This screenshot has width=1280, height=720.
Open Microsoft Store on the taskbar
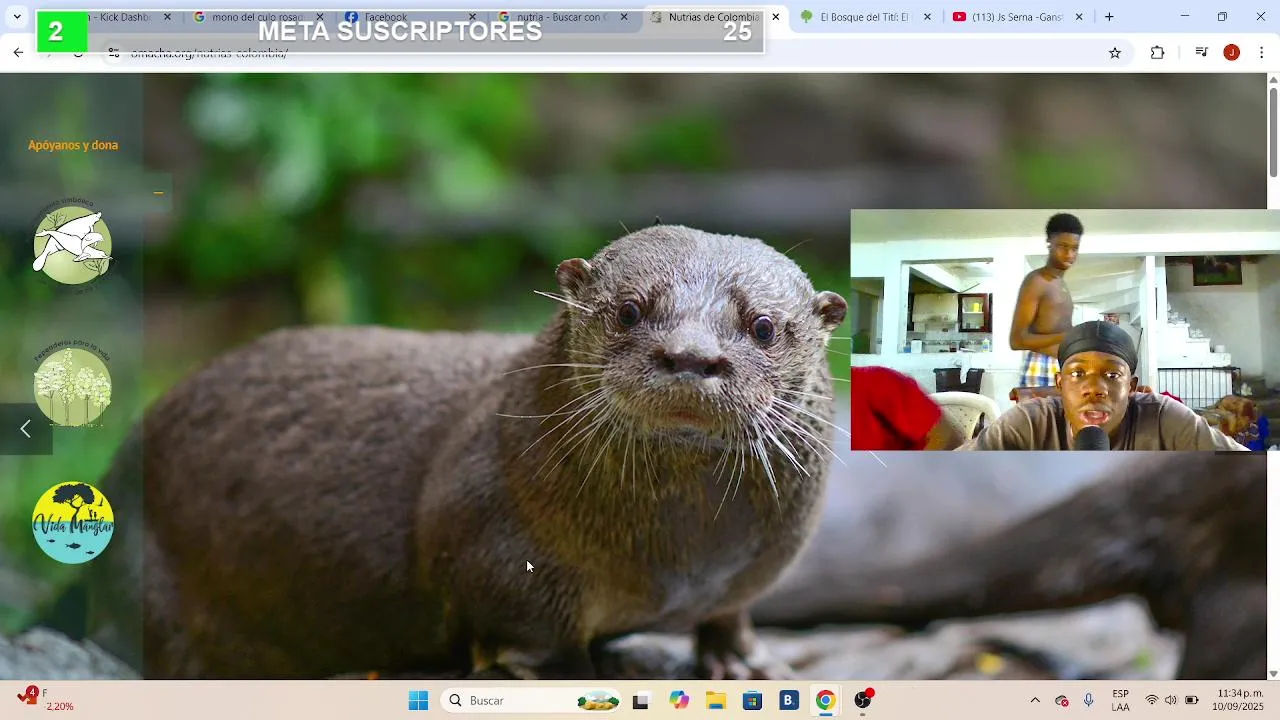click(752, 701)
